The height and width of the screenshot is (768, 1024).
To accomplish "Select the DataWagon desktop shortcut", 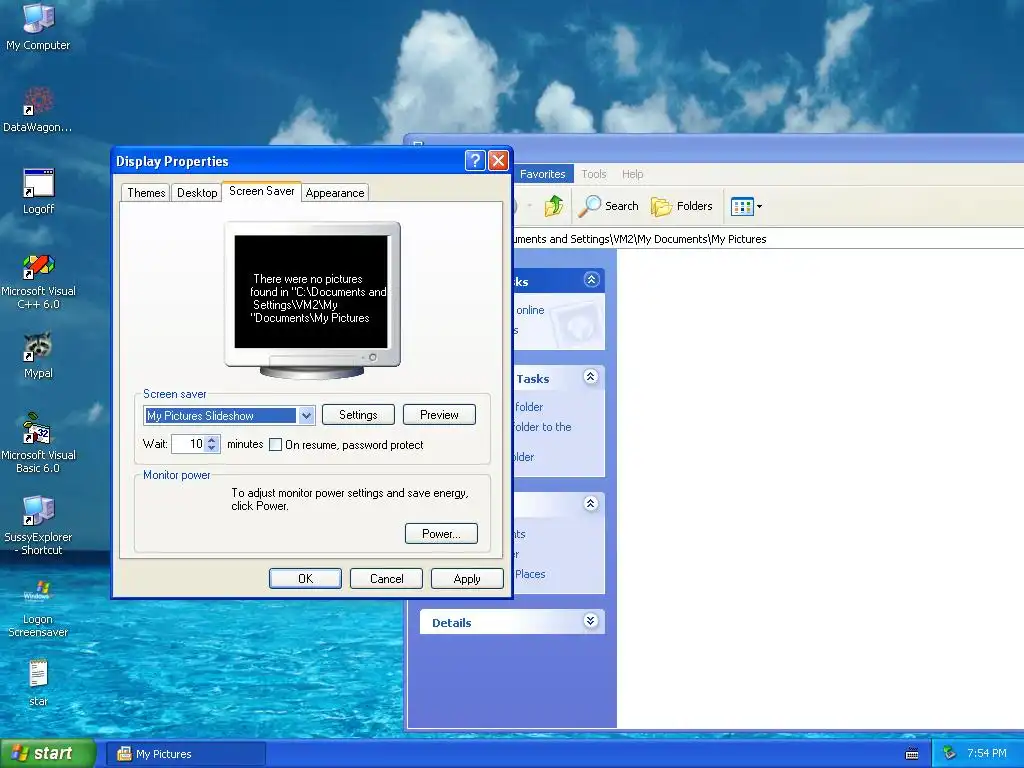I will 38,109.
